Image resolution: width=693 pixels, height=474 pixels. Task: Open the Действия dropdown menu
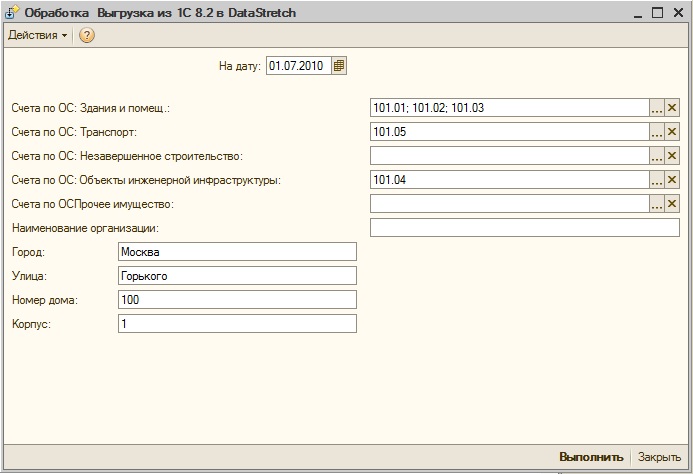pyautogui.click(x=37, y=35)
